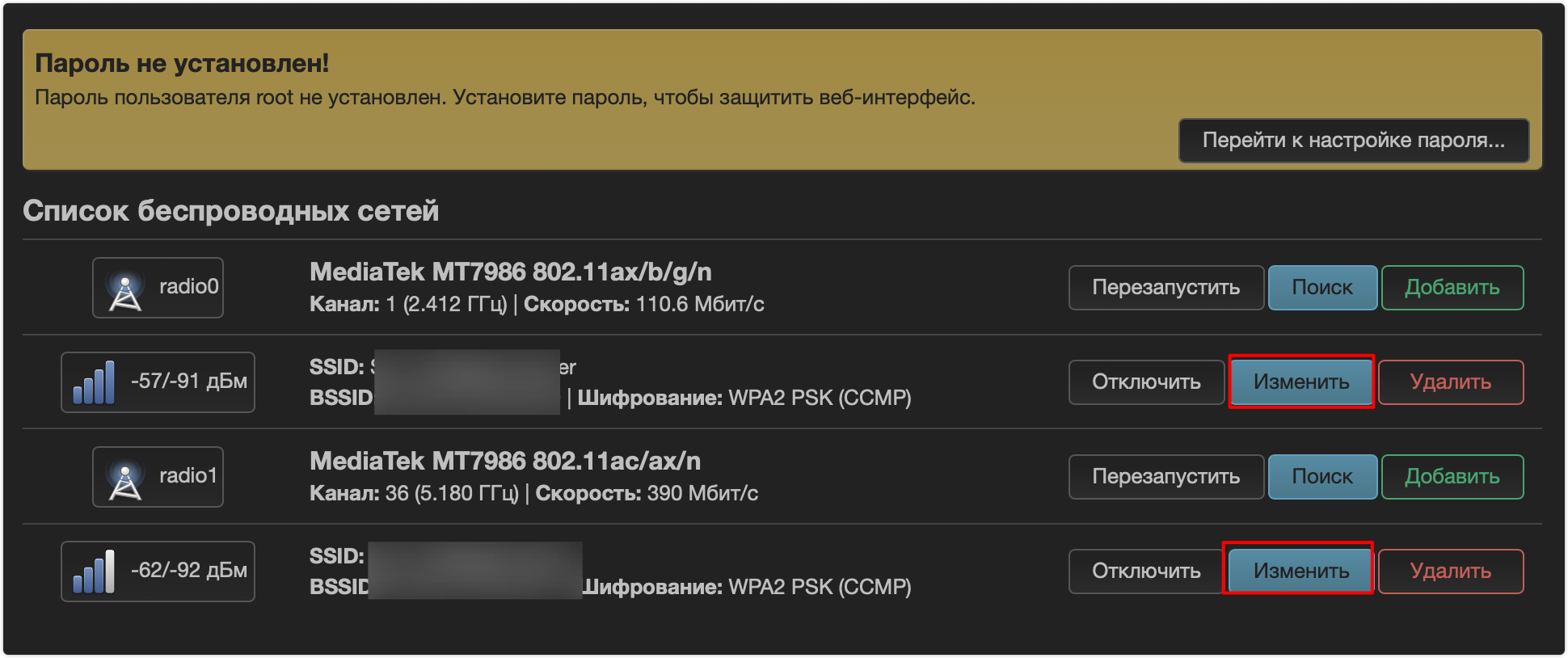Delete the wireless network under radio0

[1450, 382]
